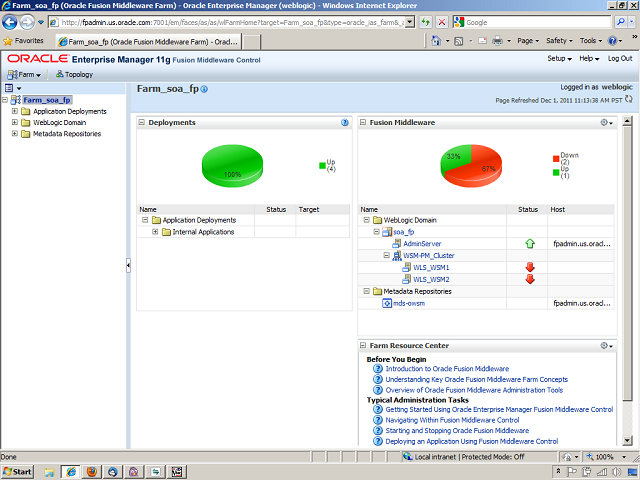Collapse the Deployments panel

(x=142, y=122)
